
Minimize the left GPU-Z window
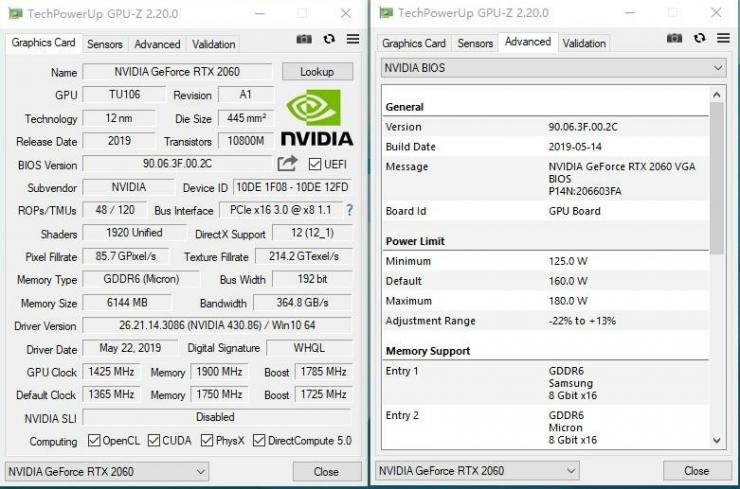coord(259,13)
